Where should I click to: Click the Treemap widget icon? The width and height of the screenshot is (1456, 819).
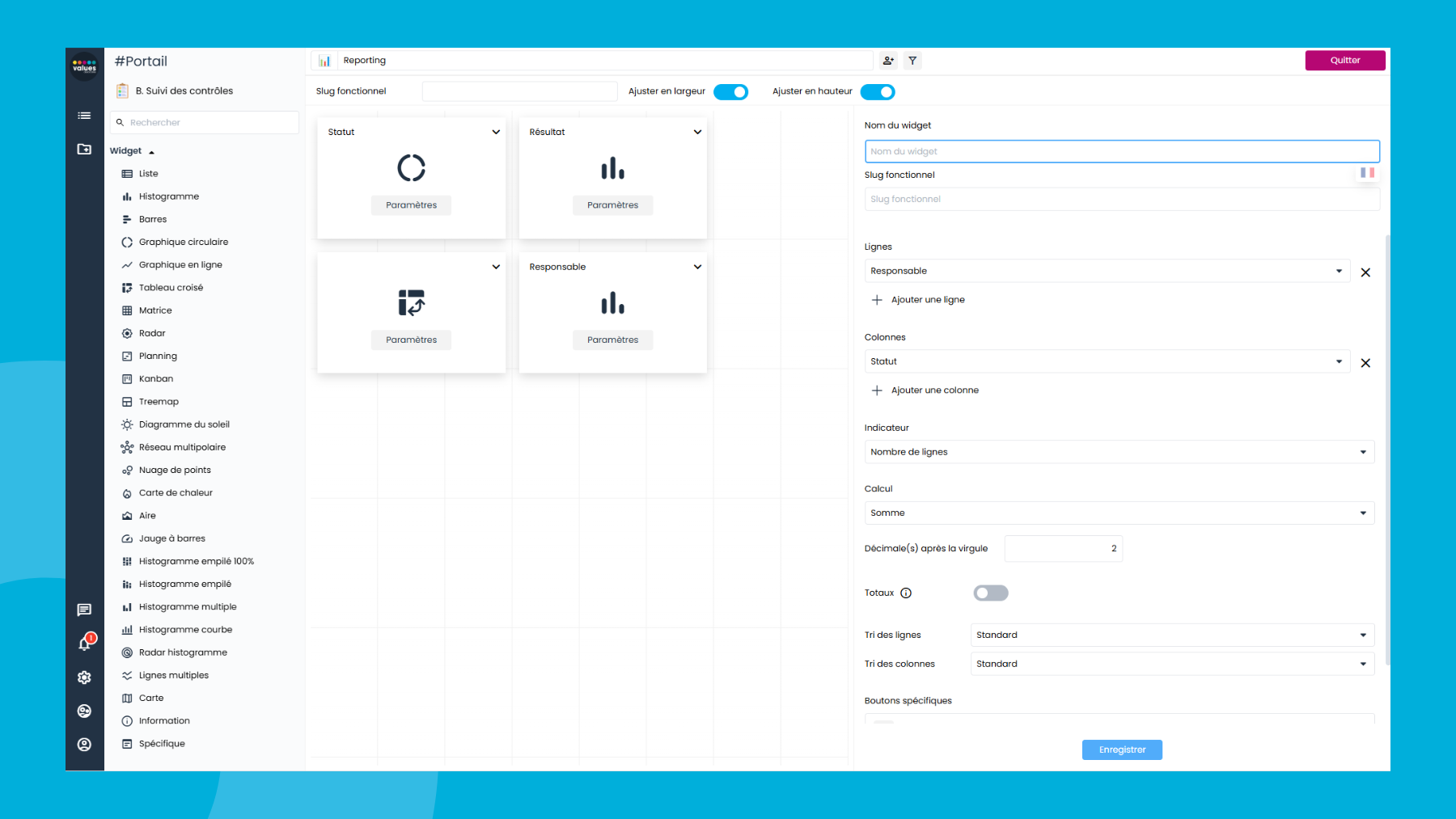pyautogui.click(x=127, y=401)
